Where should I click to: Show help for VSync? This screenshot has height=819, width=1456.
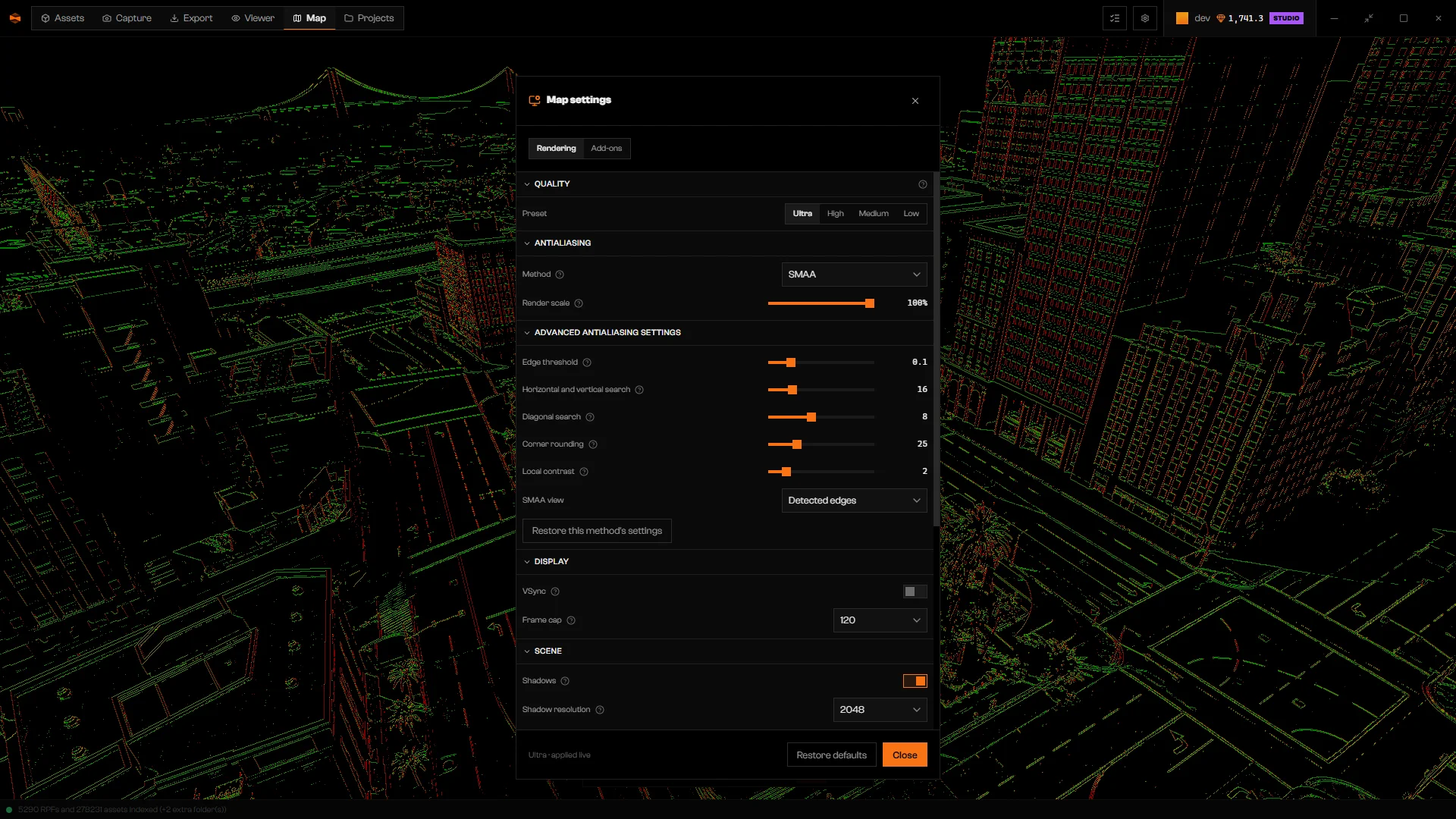click(555, 591)
